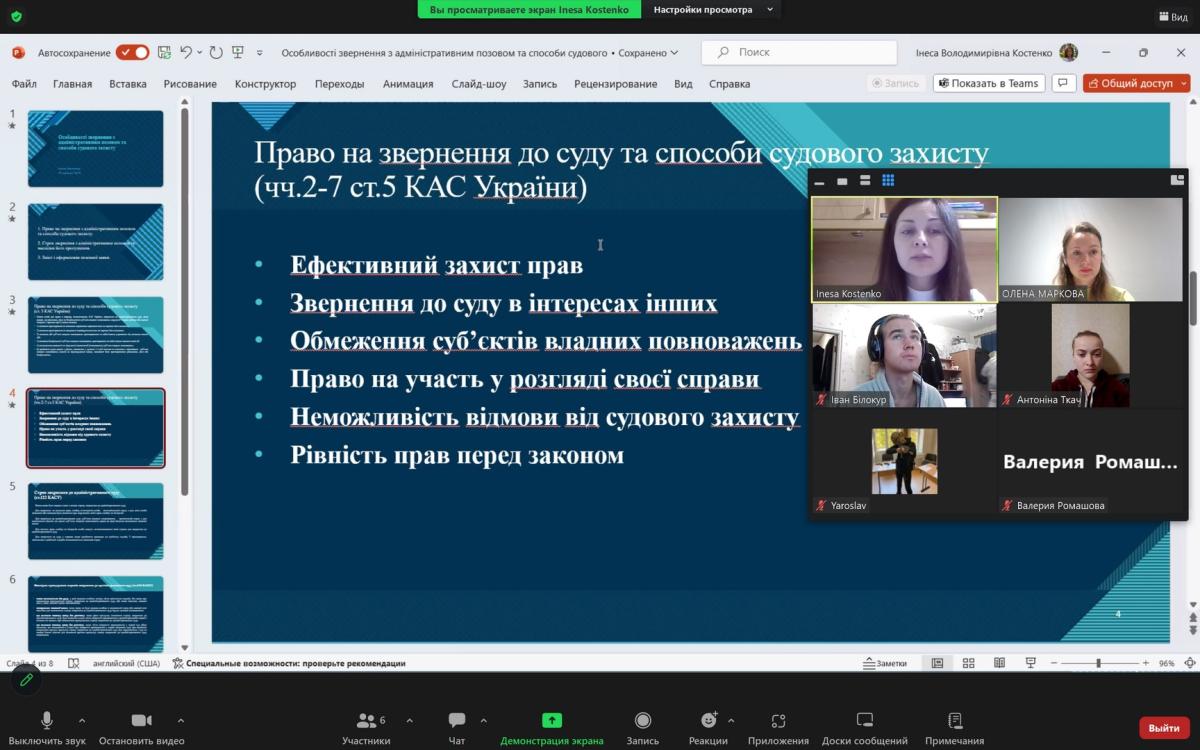Select slide 5 thumbnail in the panel
Image resolution: width=1200 pixels, height=750 pixels.
pyautogui.click(x=96, y=521)
